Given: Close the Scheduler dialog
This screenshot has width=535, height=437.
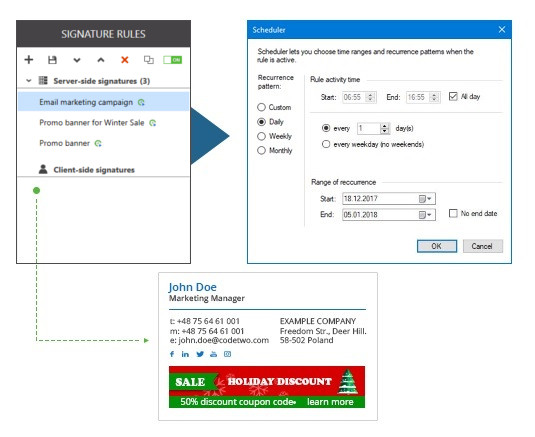Looking at the screenshot, I should [x=502, y=30].
